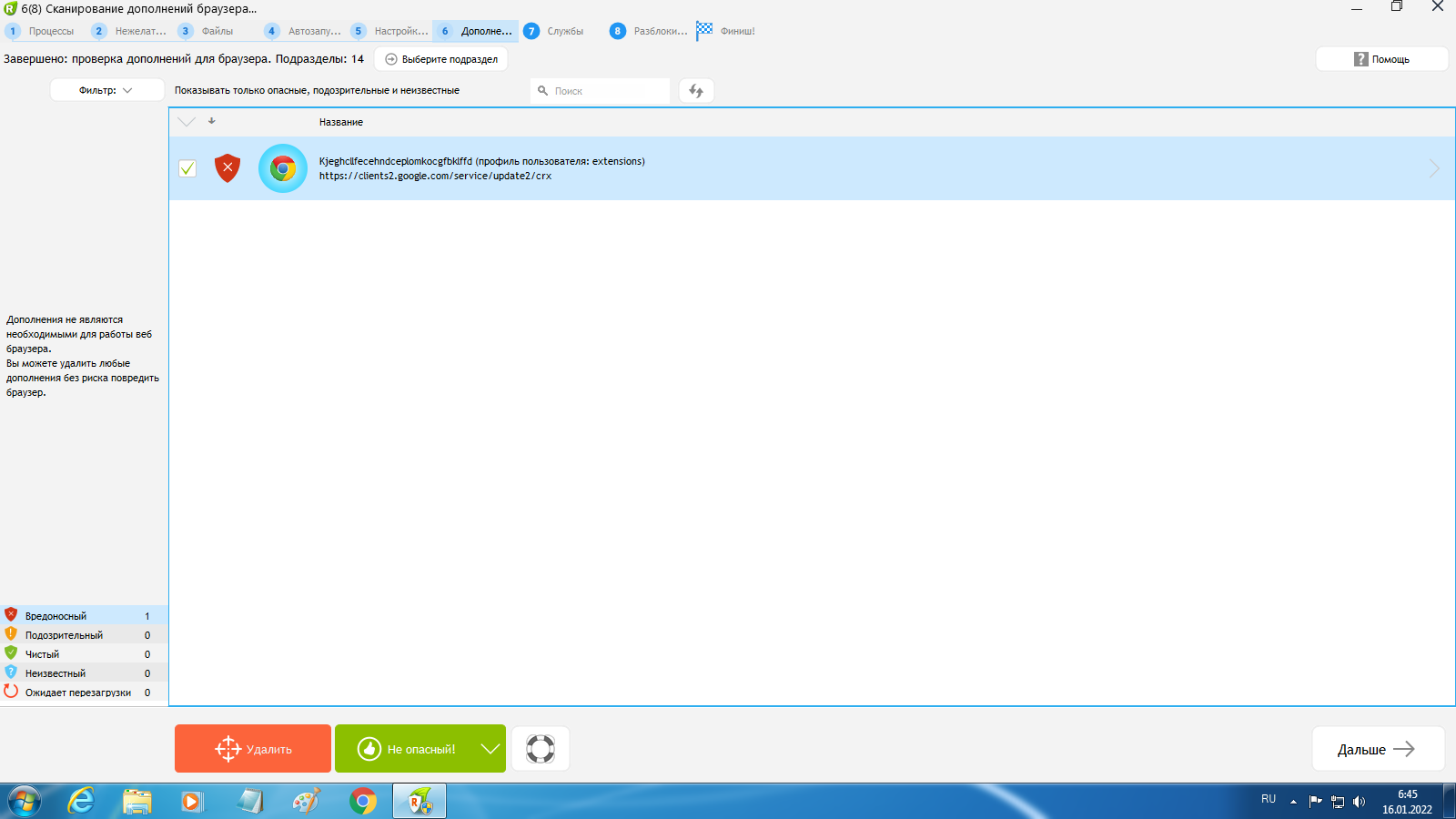Toggle the select-all chevron in header
This screenshot has width=1456, height=819.
(x=187, y=121)
